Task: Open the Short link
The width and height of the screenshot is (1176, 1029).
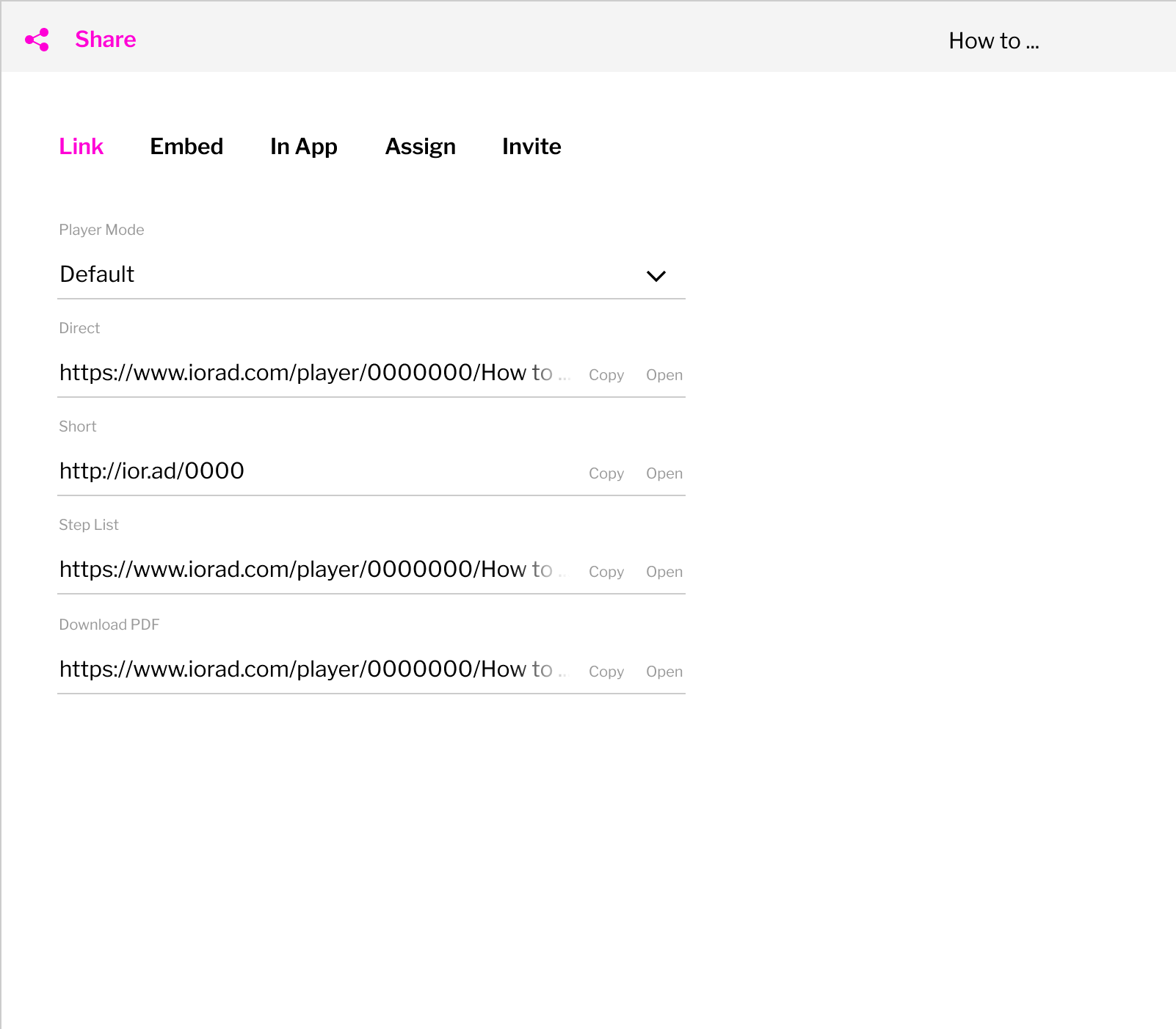Action: coord(664,473)
